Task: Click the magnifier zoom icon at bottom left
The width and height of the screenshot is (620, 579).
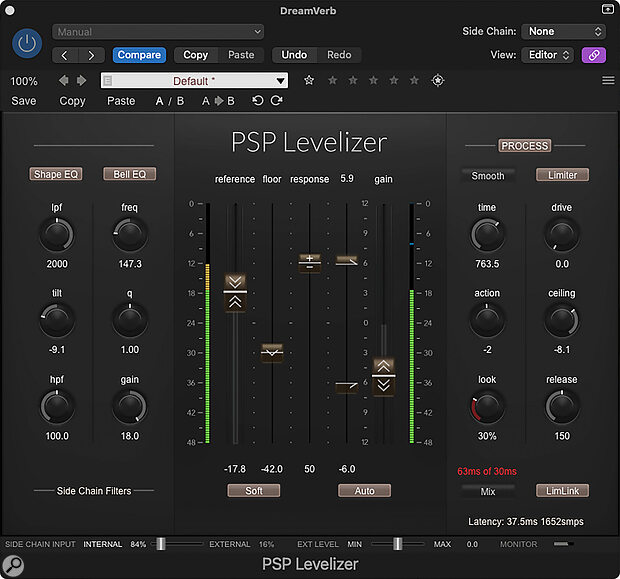Action: tap(13, 566)
